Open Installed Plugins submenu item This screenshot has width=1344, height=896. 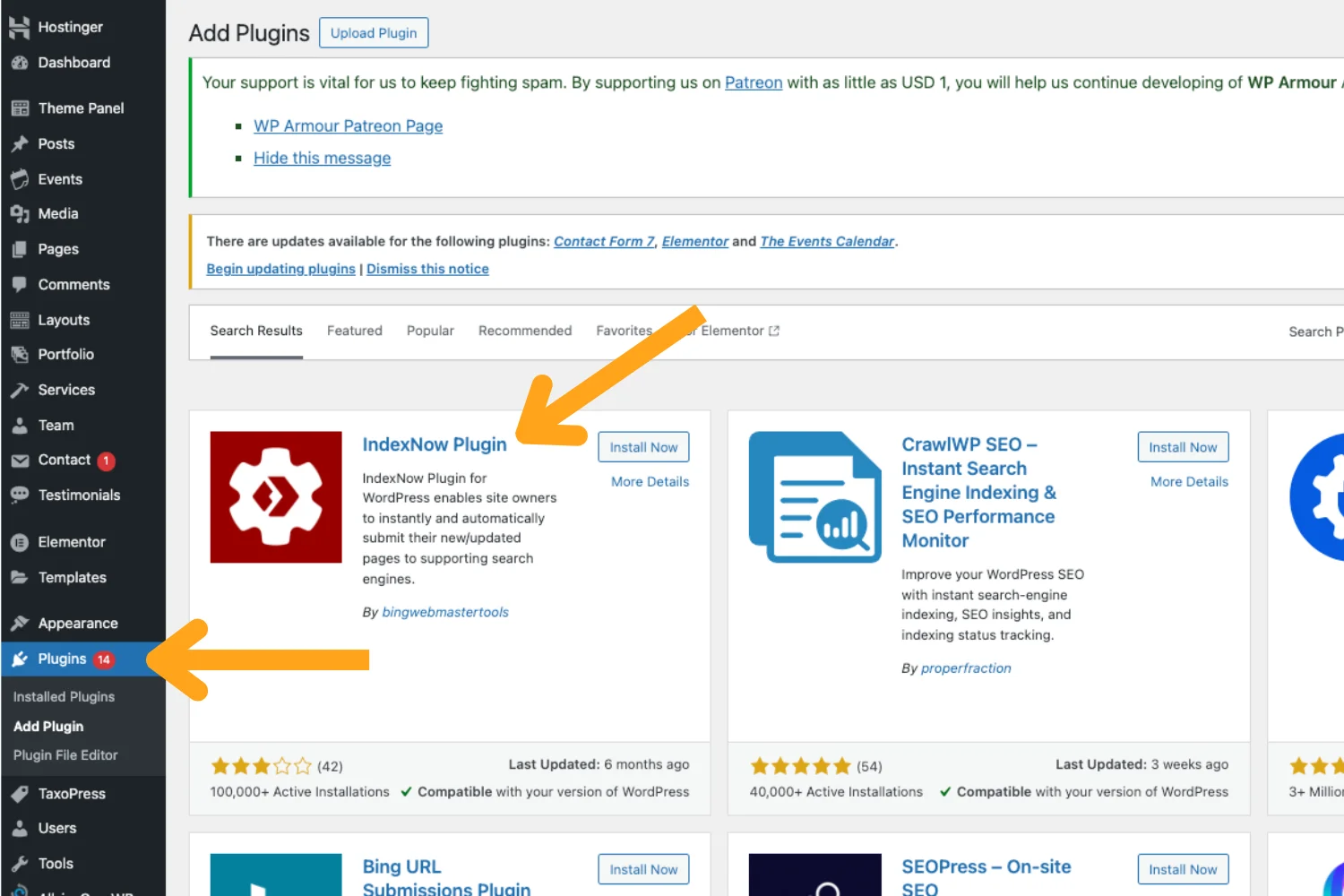pyautogui.click(x=64, y=696)
